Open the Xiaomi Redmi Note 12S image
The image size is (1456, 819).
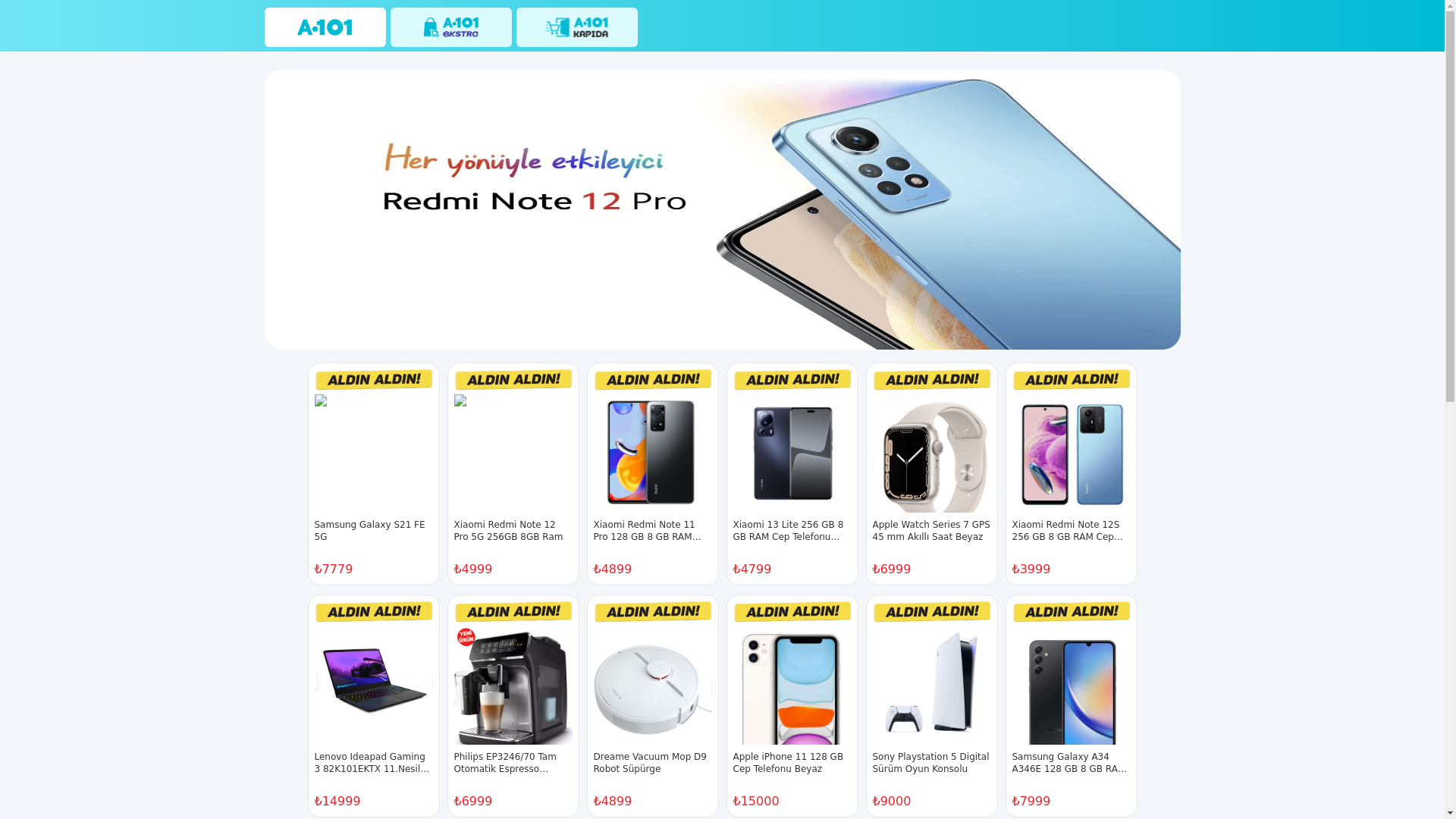coord(1071,453)
